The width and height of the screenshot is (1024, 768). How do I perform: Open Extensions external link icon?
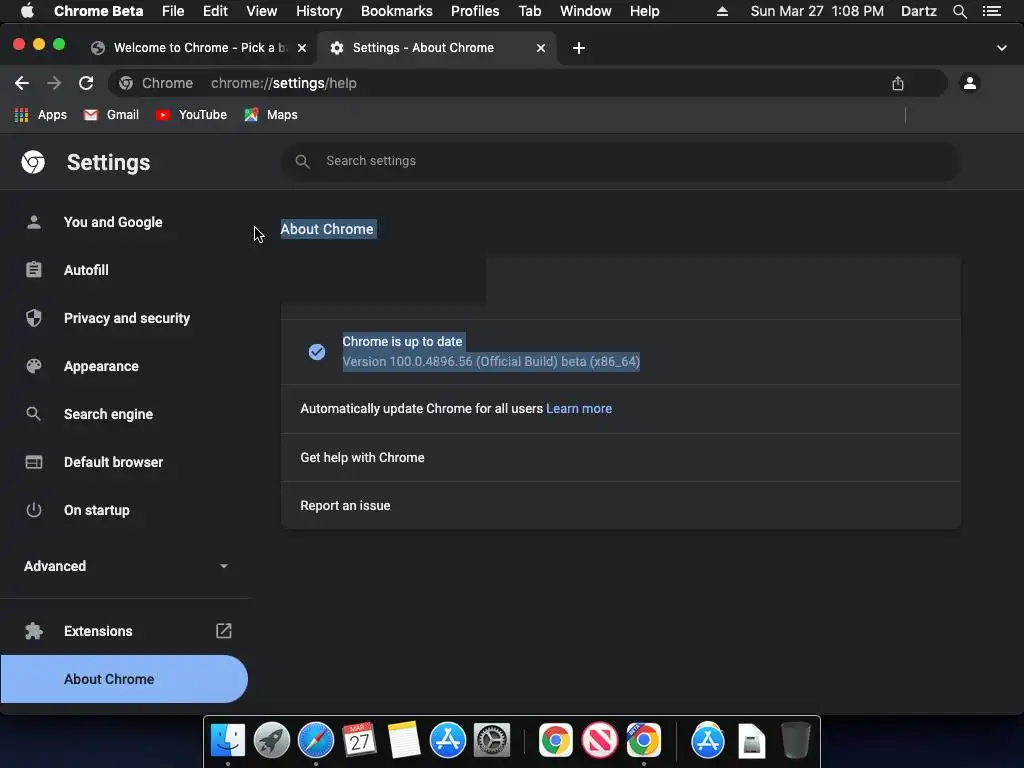click(x=223, y=631)
